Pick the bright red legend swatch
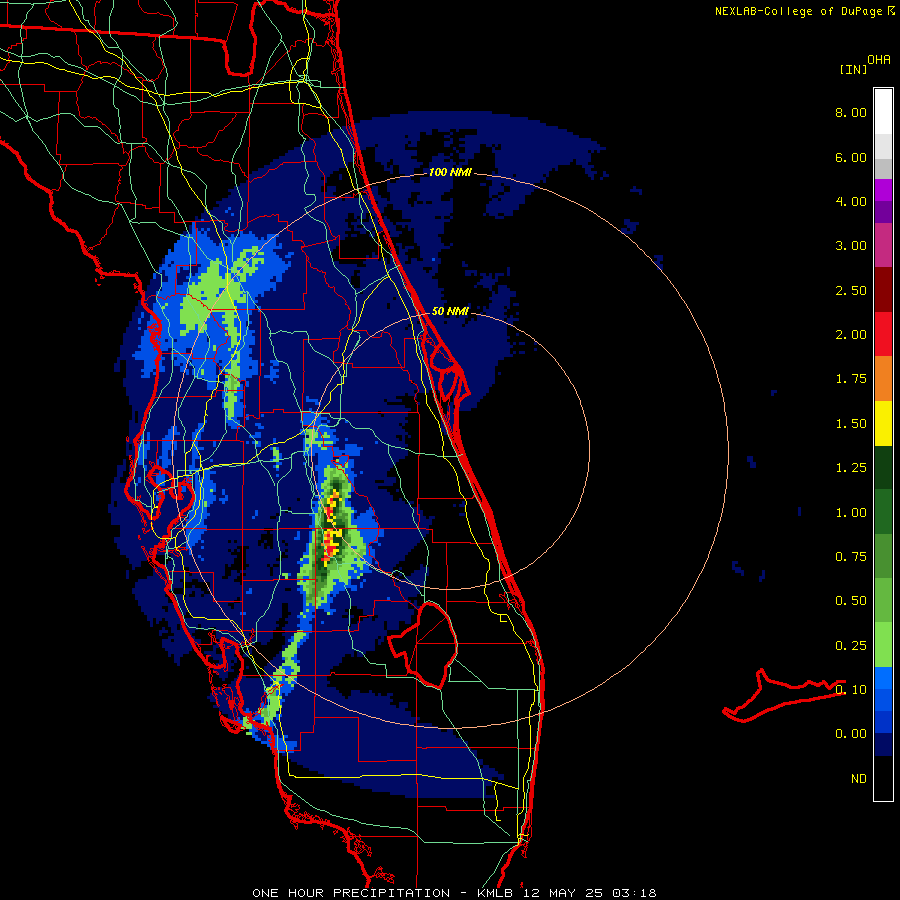Viewport: 900px width, 900px height. tap(883, 334)
